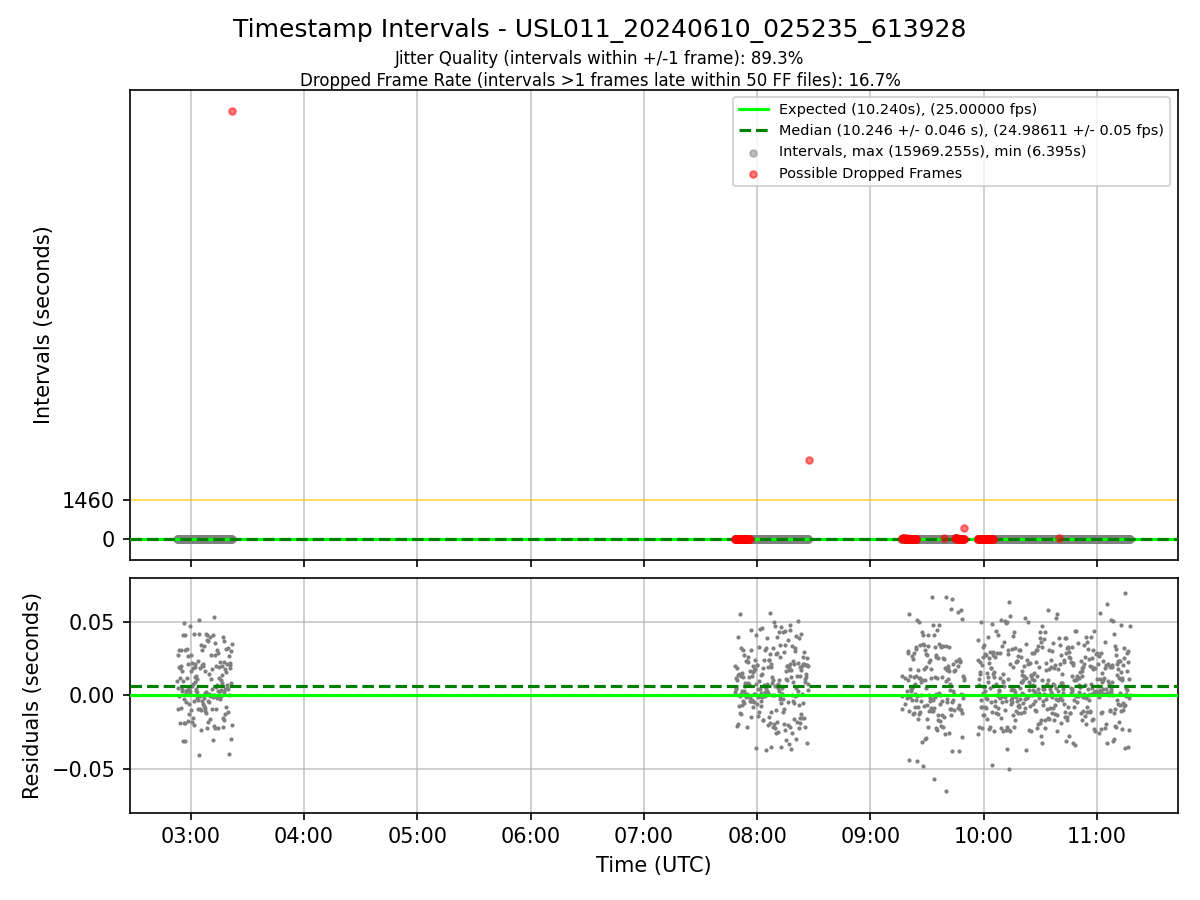1200x900 pixels.
Task: Click the 'Residuals (seconds)' y-axis label
Action: pos(31,696)
